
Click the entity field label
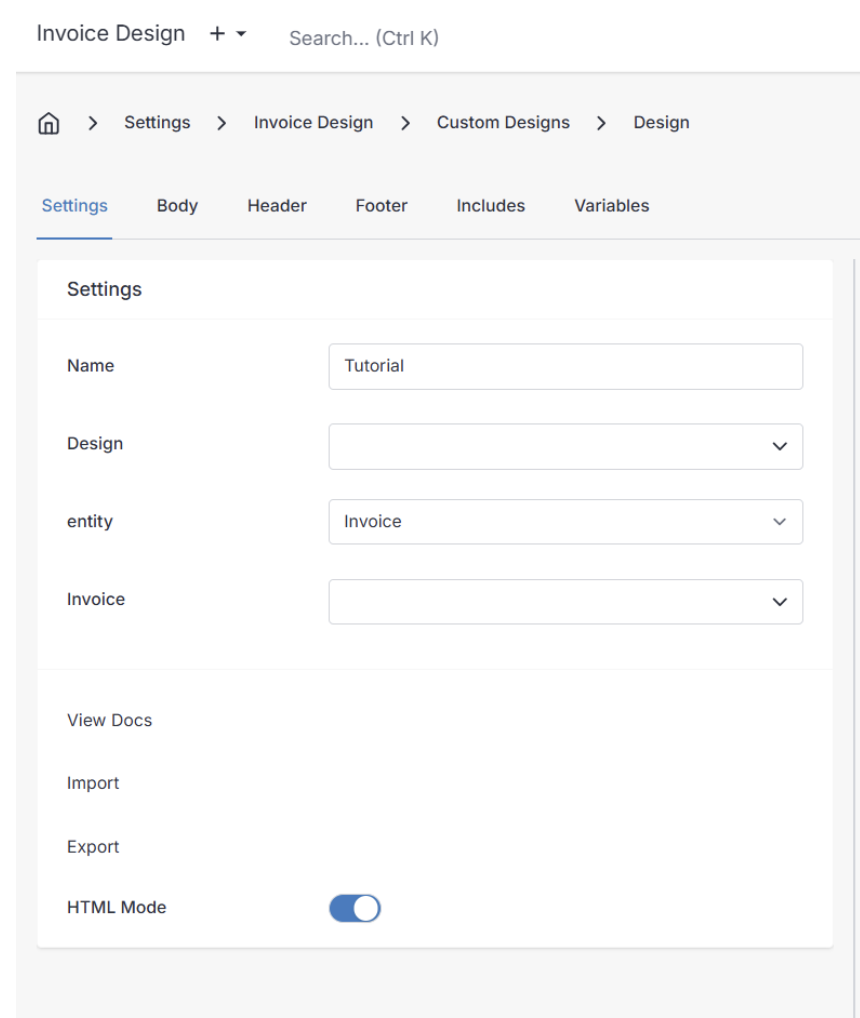(90, 521)
